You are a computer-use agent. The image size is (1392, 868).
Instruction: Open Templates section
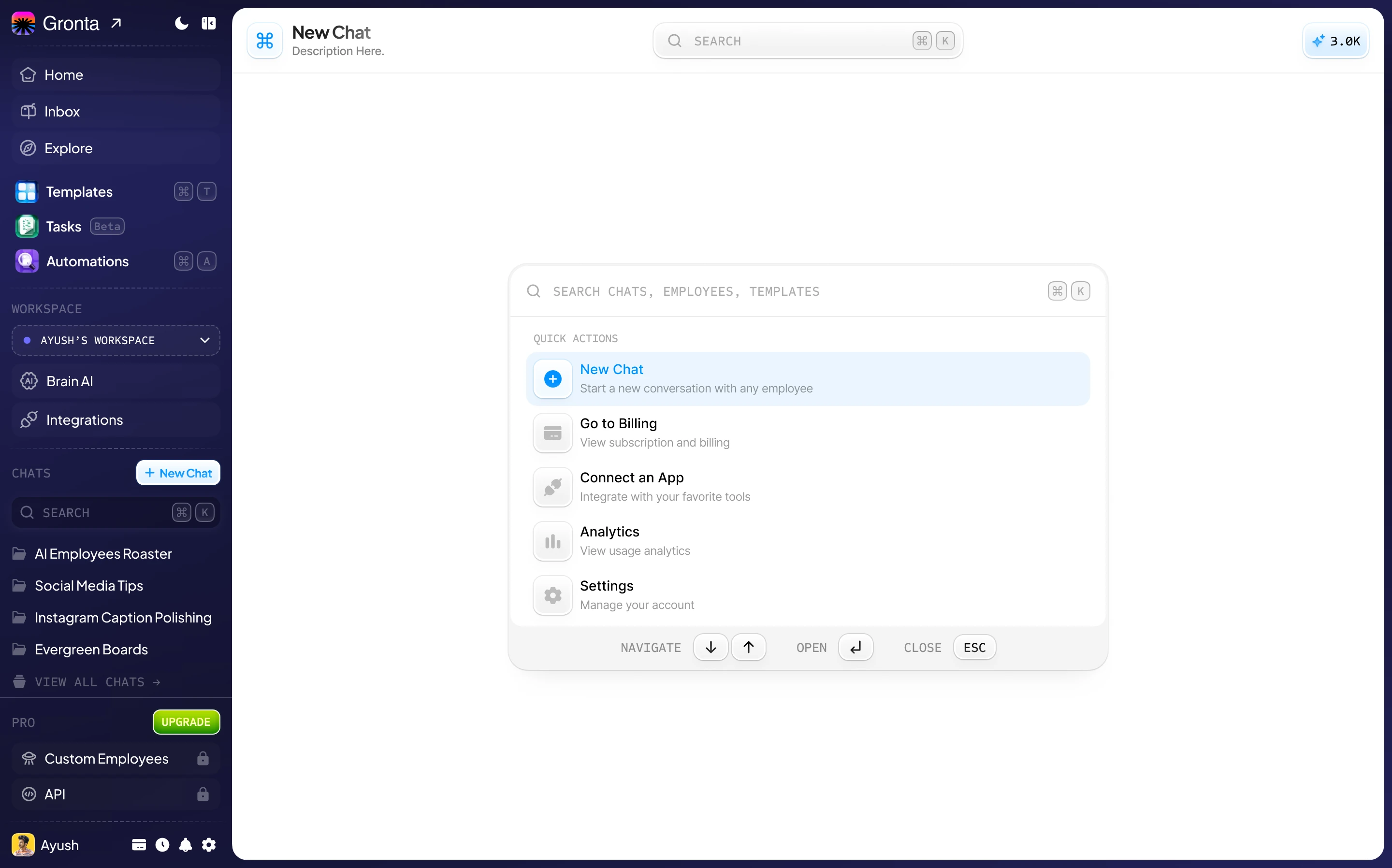coord(116,192)
